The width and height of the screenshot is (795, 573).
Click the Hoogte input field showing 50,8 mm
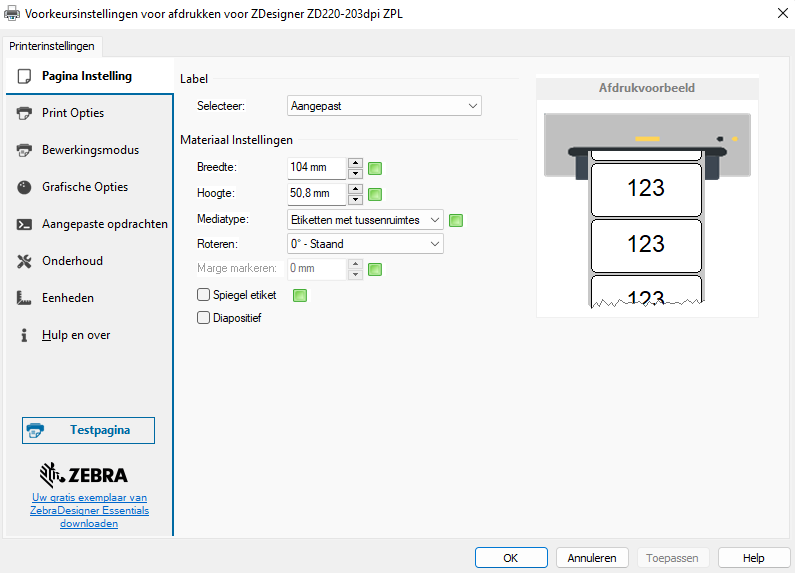click(x=316, y=194)
